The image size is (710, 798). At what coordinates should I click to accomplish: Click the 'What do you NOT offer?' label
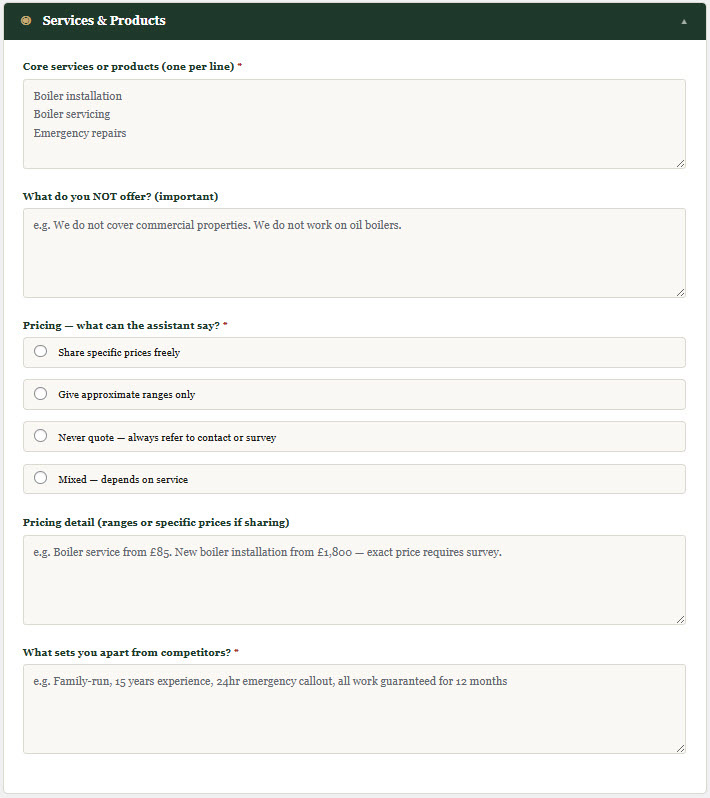click(120, 196)
